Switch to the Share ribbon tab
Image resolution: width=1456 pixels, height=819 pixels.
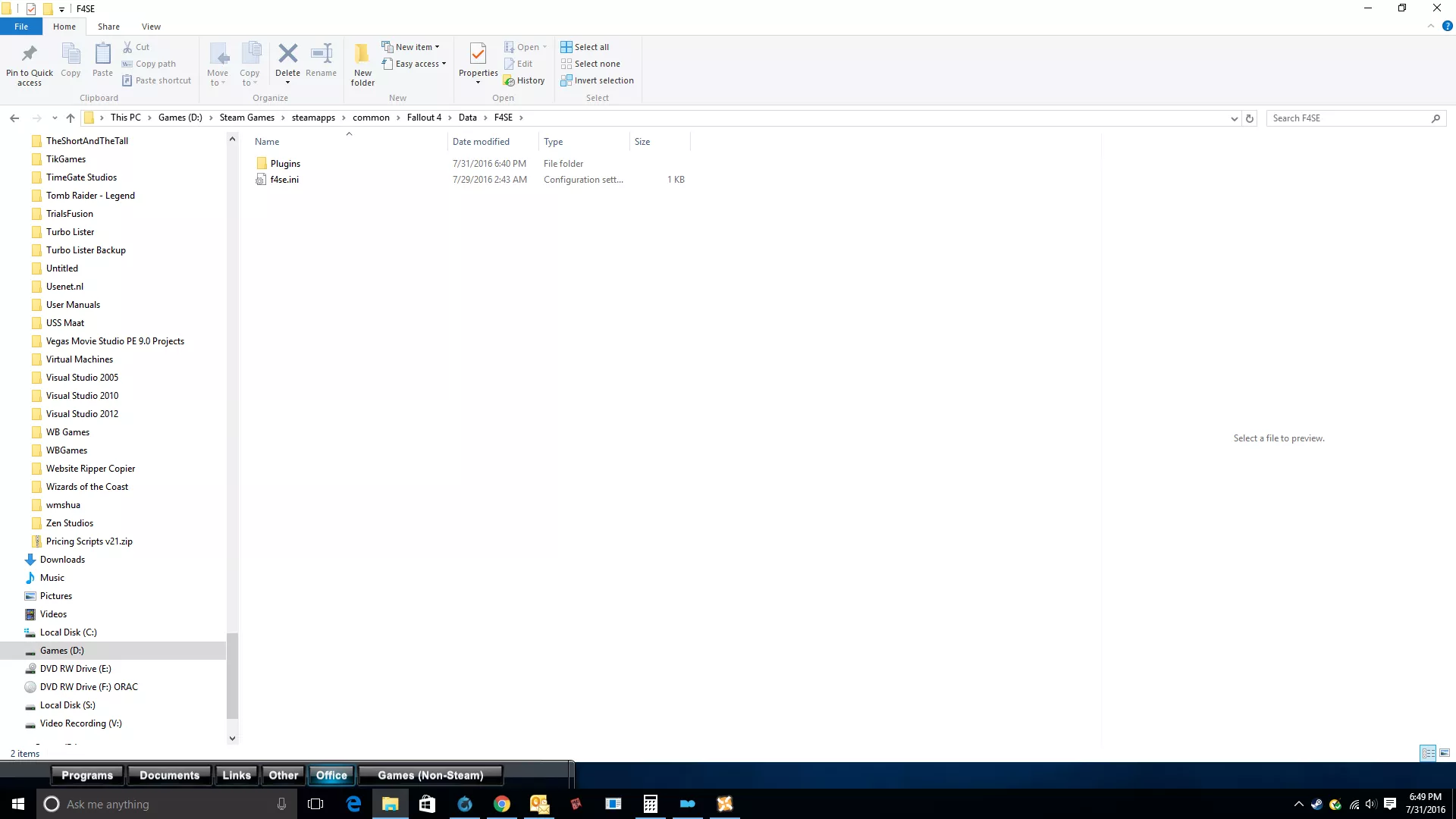(108, 27)
